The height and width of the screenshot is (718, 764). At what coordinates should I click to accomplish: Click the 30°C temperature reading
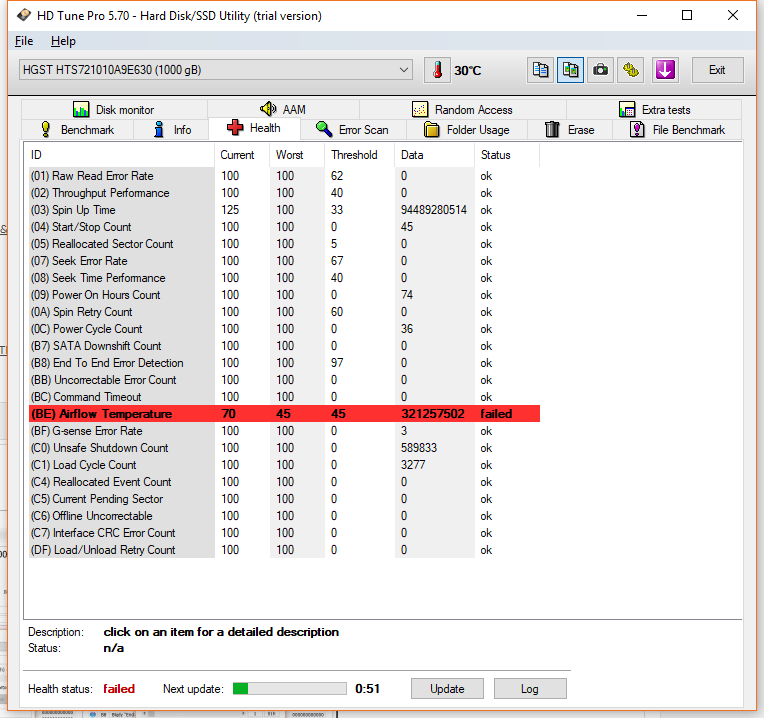467,71
